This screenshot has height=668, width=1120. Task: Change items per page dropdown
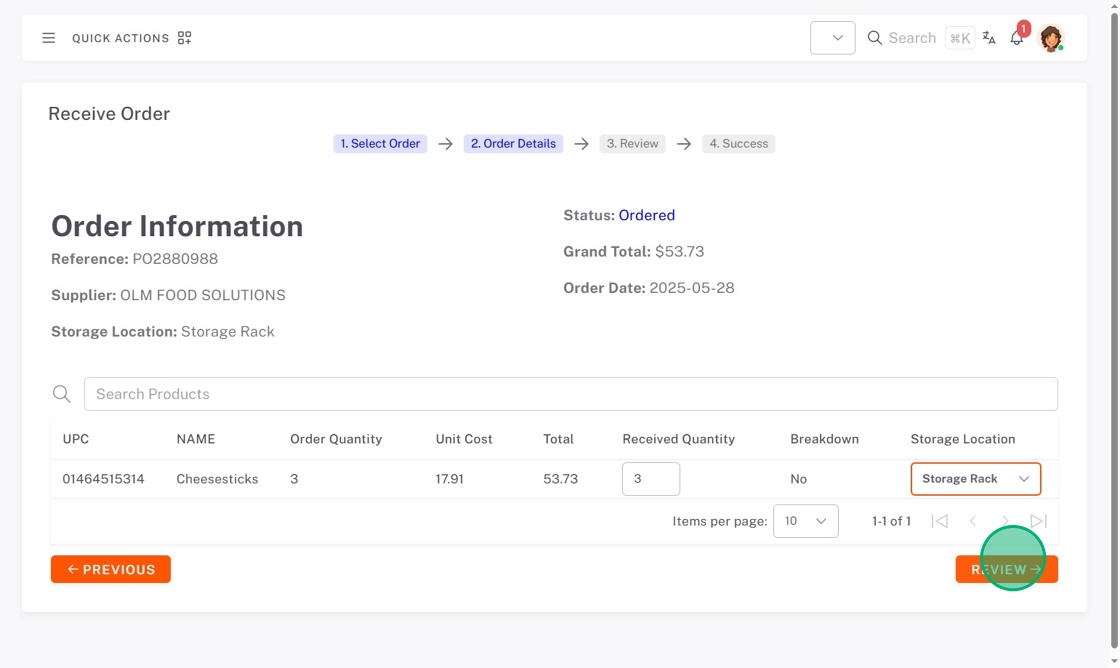(x=805, y=521)
